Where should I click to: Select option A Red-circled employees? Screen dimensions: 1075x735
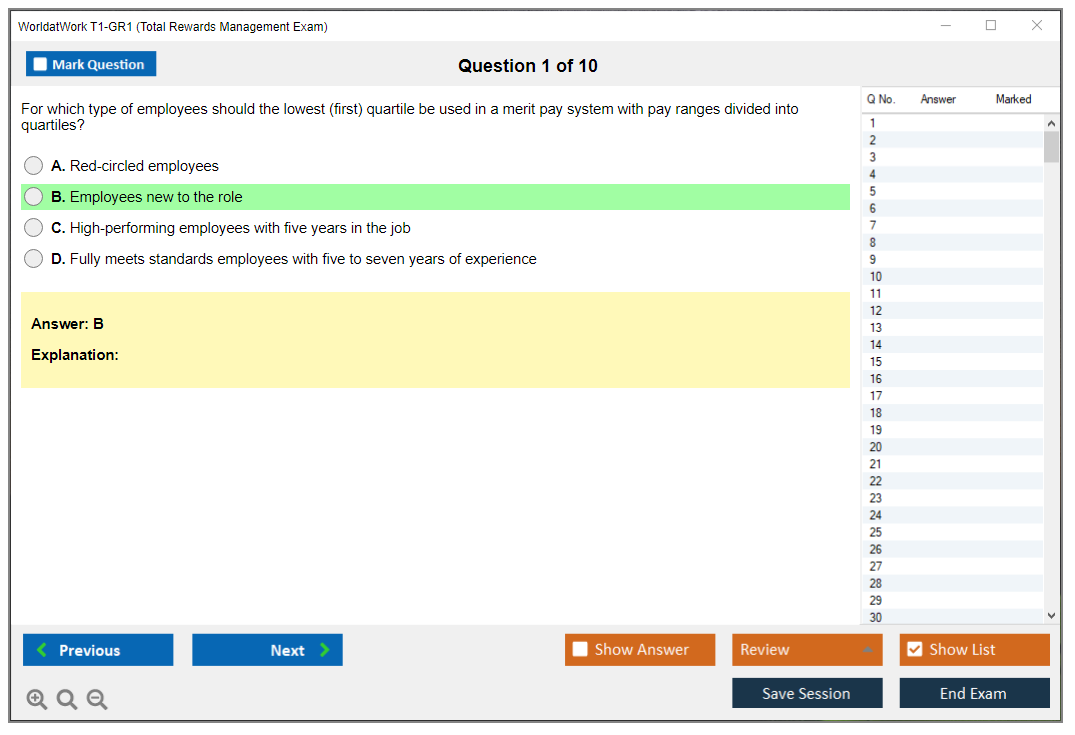[x=34, y=166]
